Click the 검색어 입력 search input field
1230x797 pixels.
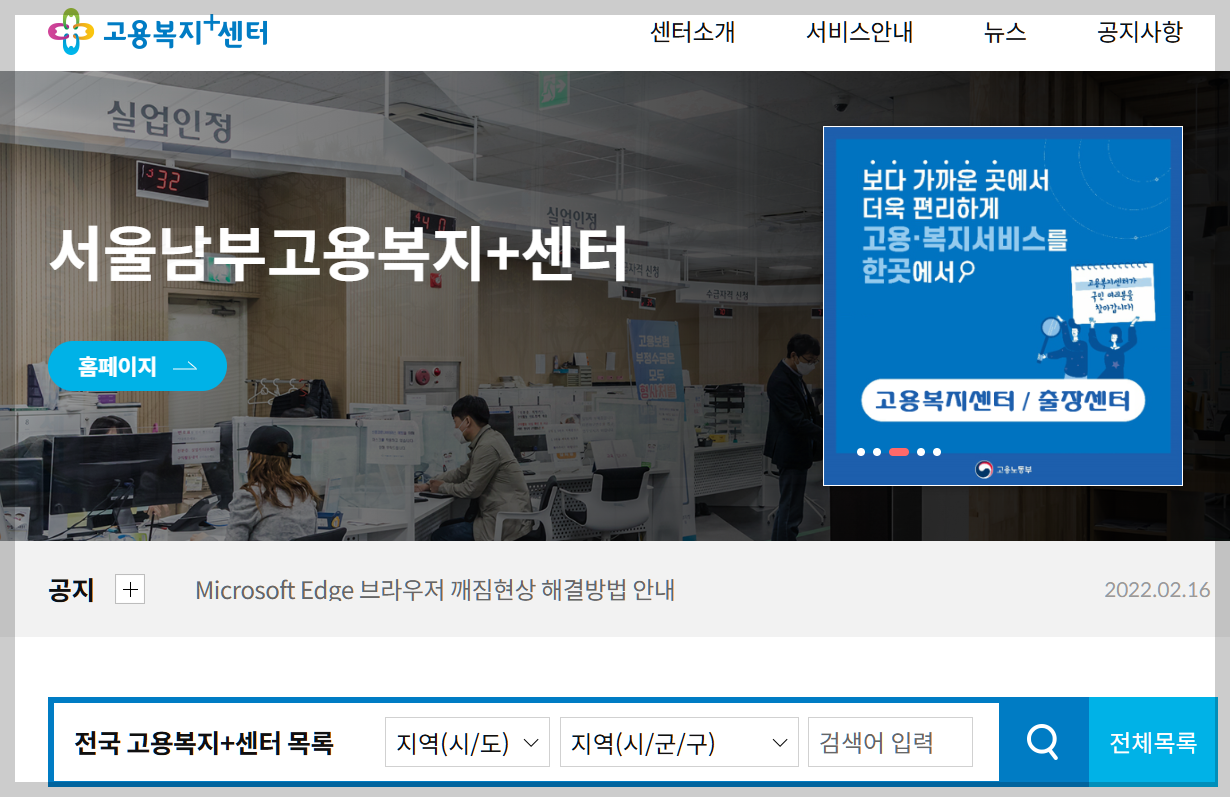coord(889,741)
